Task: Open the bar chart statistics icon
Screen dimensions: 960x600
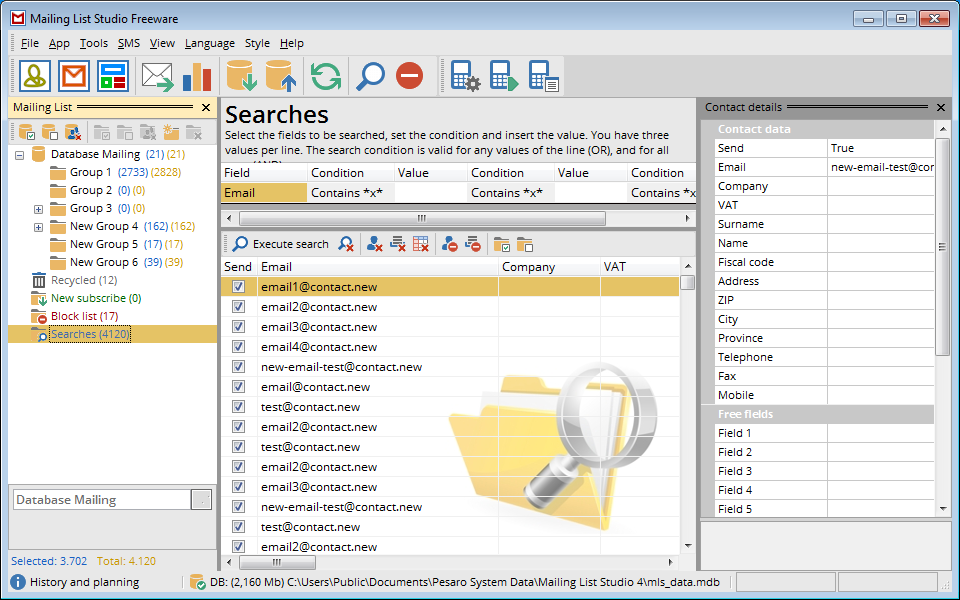Action: pos(197,76)
